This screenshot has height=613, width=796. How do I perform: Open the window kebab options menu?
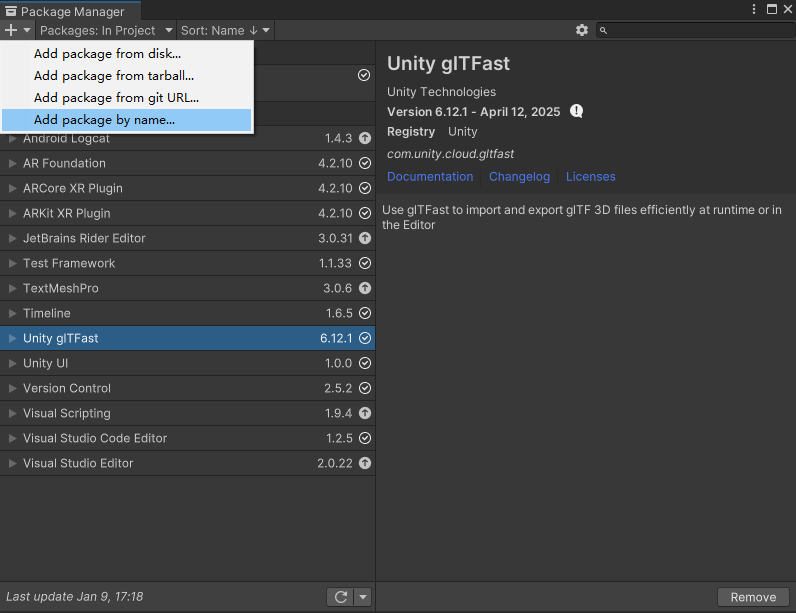click(754, 9)
